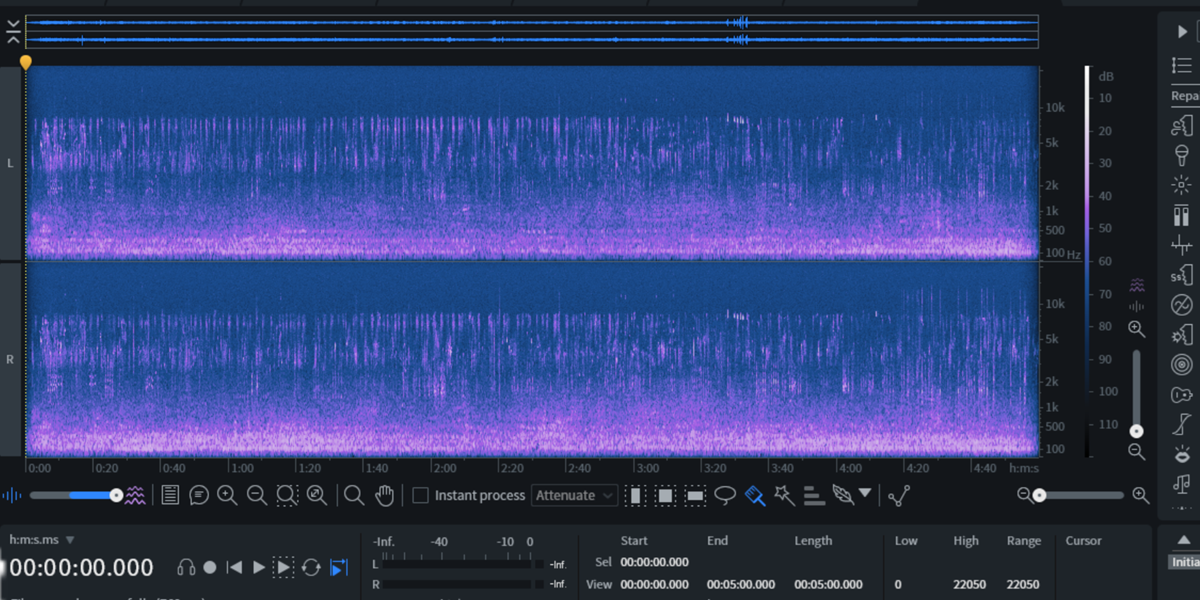Click the horizontal zoom slider handle
Viewport: 1200px width, 600px height.
(x=1040, y=495)
